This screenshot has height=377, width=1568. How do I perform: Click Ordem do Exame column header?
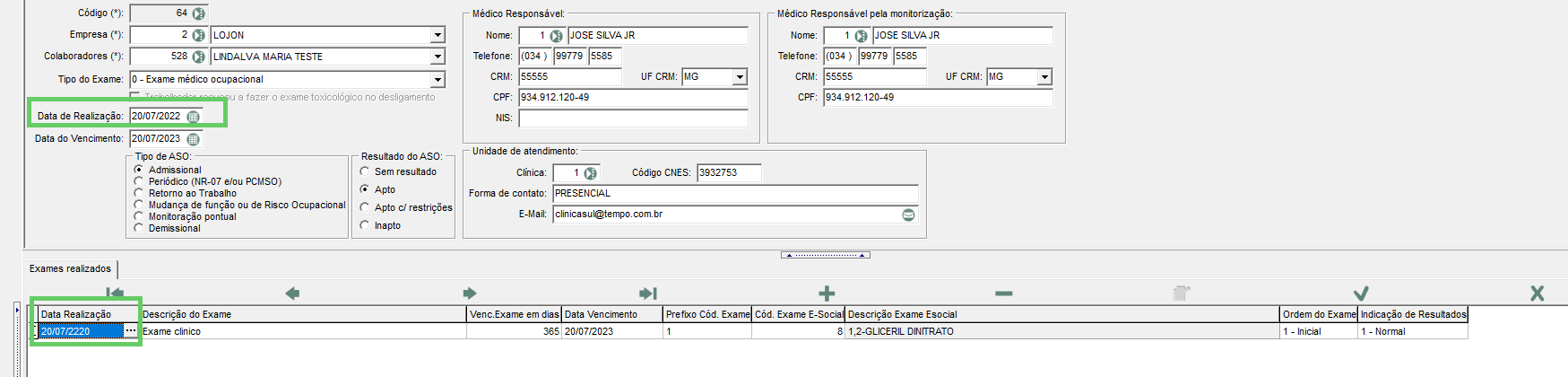click(1320, 314)
